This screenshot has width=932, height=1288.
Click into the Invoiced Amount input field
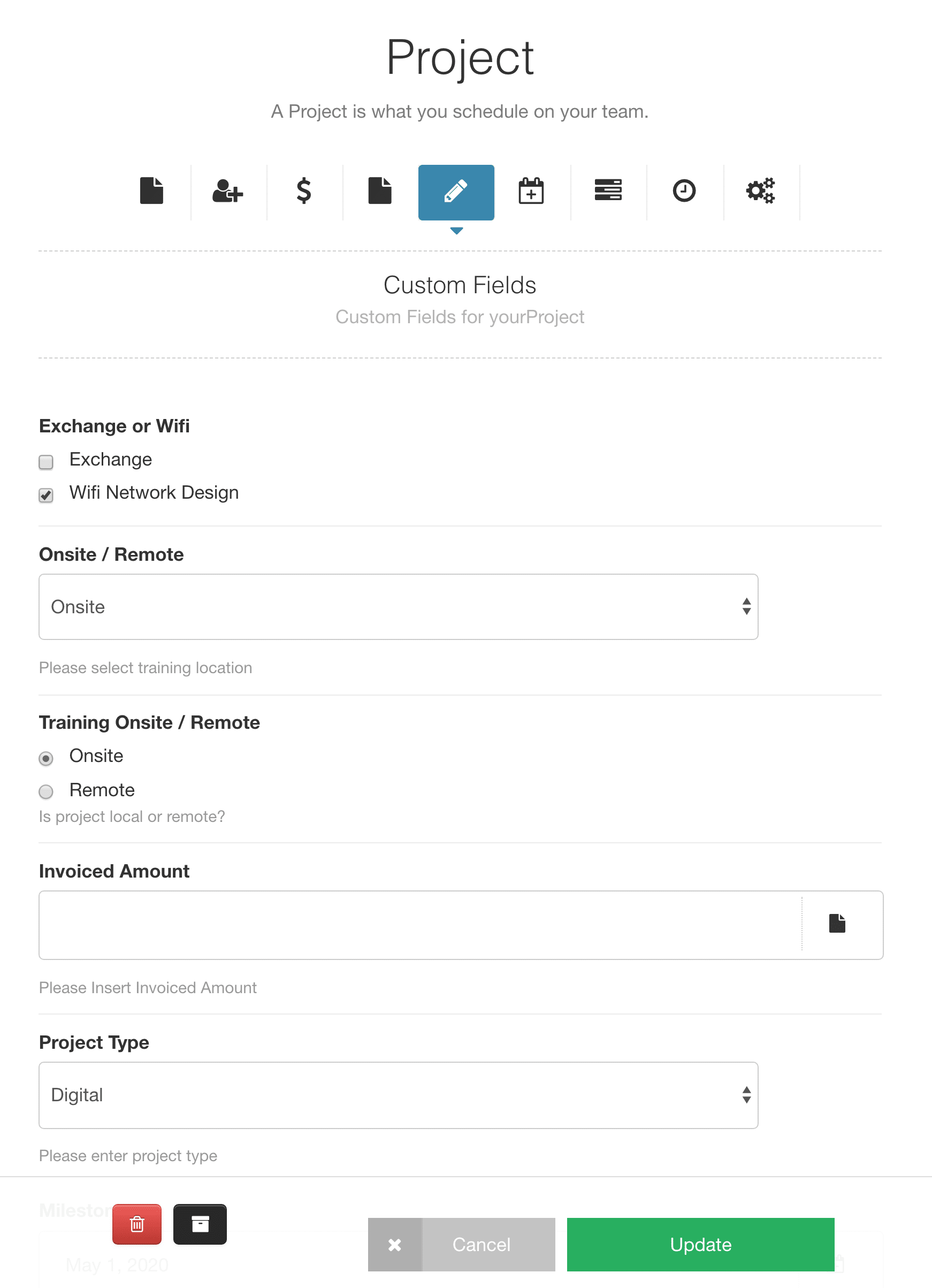click(421, 925)
